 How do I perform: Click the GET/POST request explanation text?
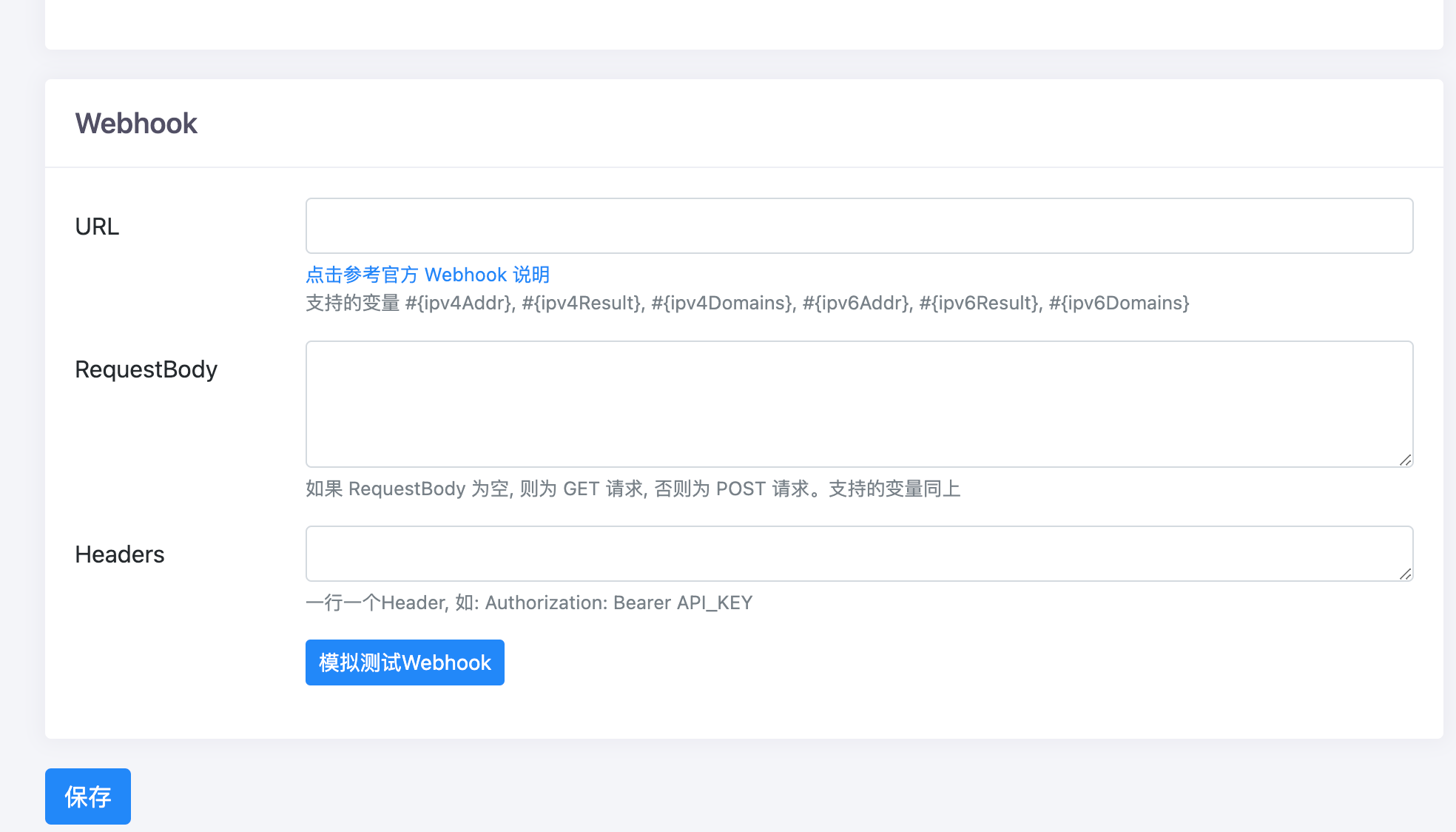tap(633, 489)
